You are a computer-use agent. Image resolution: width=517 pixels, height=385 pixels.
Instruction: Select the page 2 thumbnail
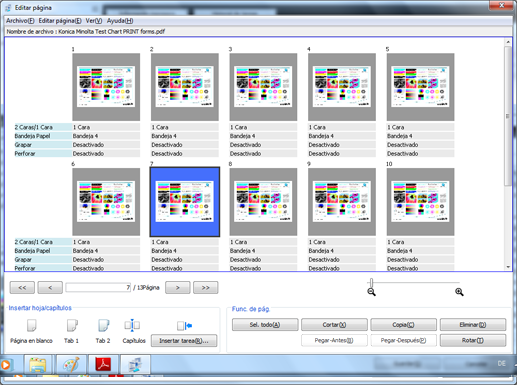click(x=185, y=87)
